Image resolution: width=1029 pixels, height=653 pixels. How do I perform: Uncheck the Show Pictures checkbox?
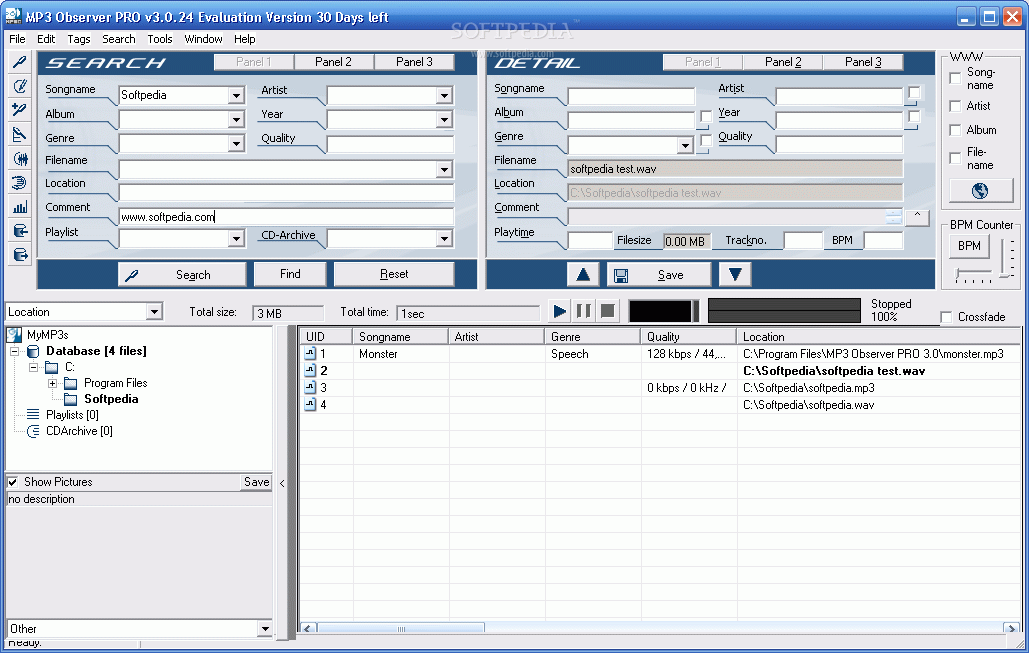12,482
